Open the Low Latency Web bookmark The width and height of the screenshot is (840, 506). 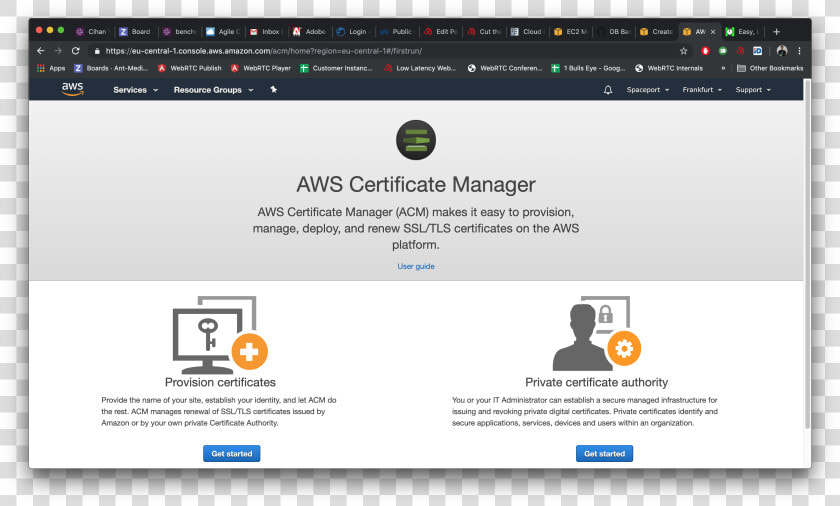click(420, 68)
